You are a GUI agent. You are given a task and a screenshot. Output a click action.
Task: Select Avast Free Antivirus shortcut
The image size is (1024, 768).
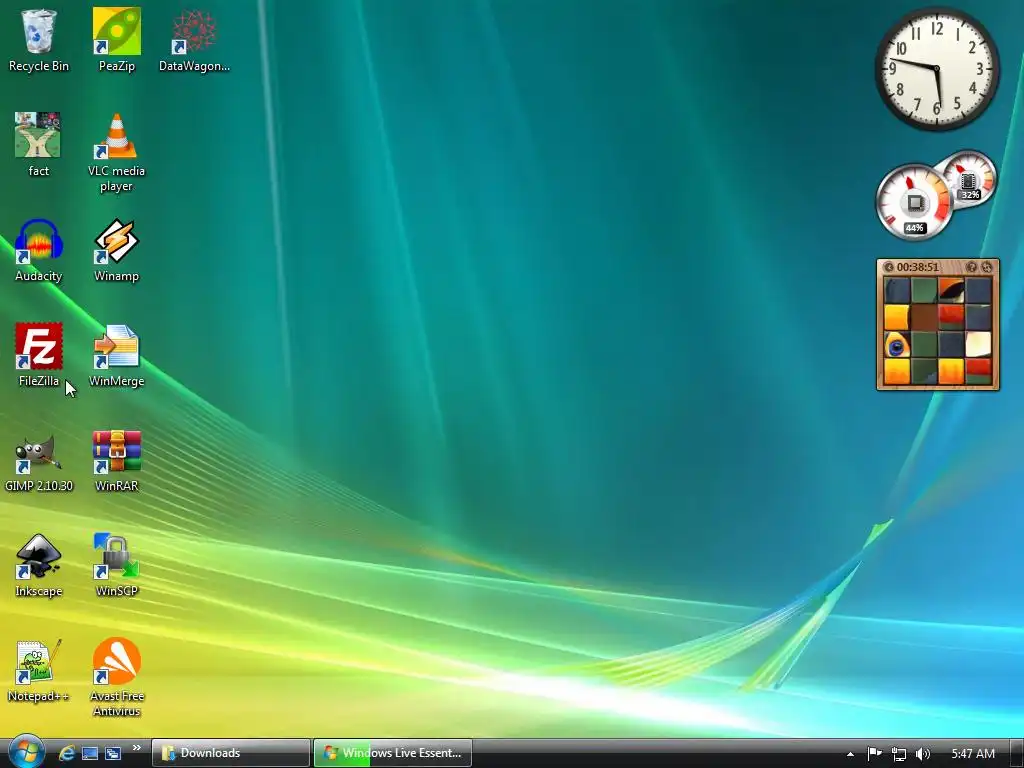click(x=116, y=678)
